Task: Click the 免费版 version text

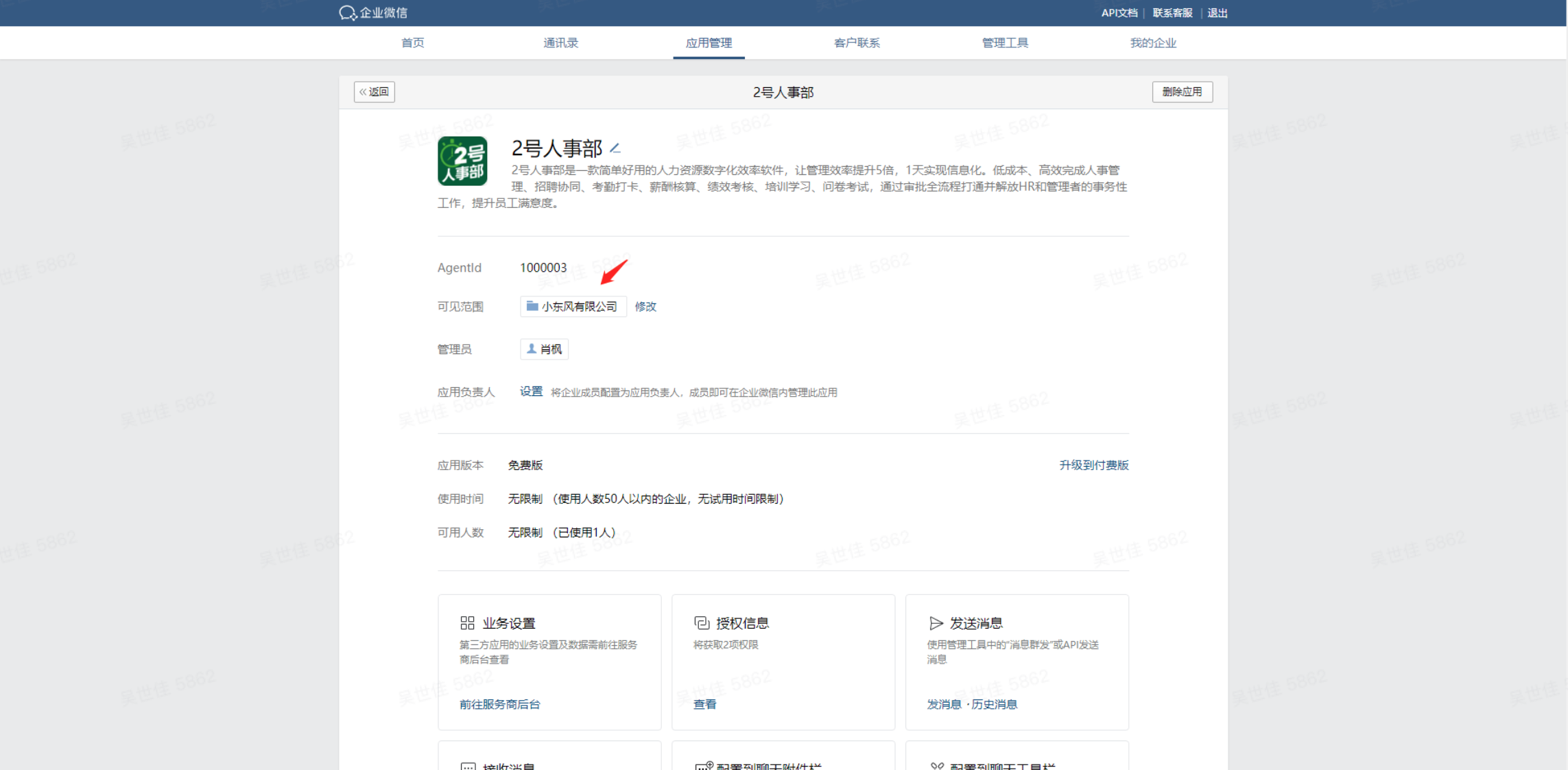Action: tap(525, 465)
